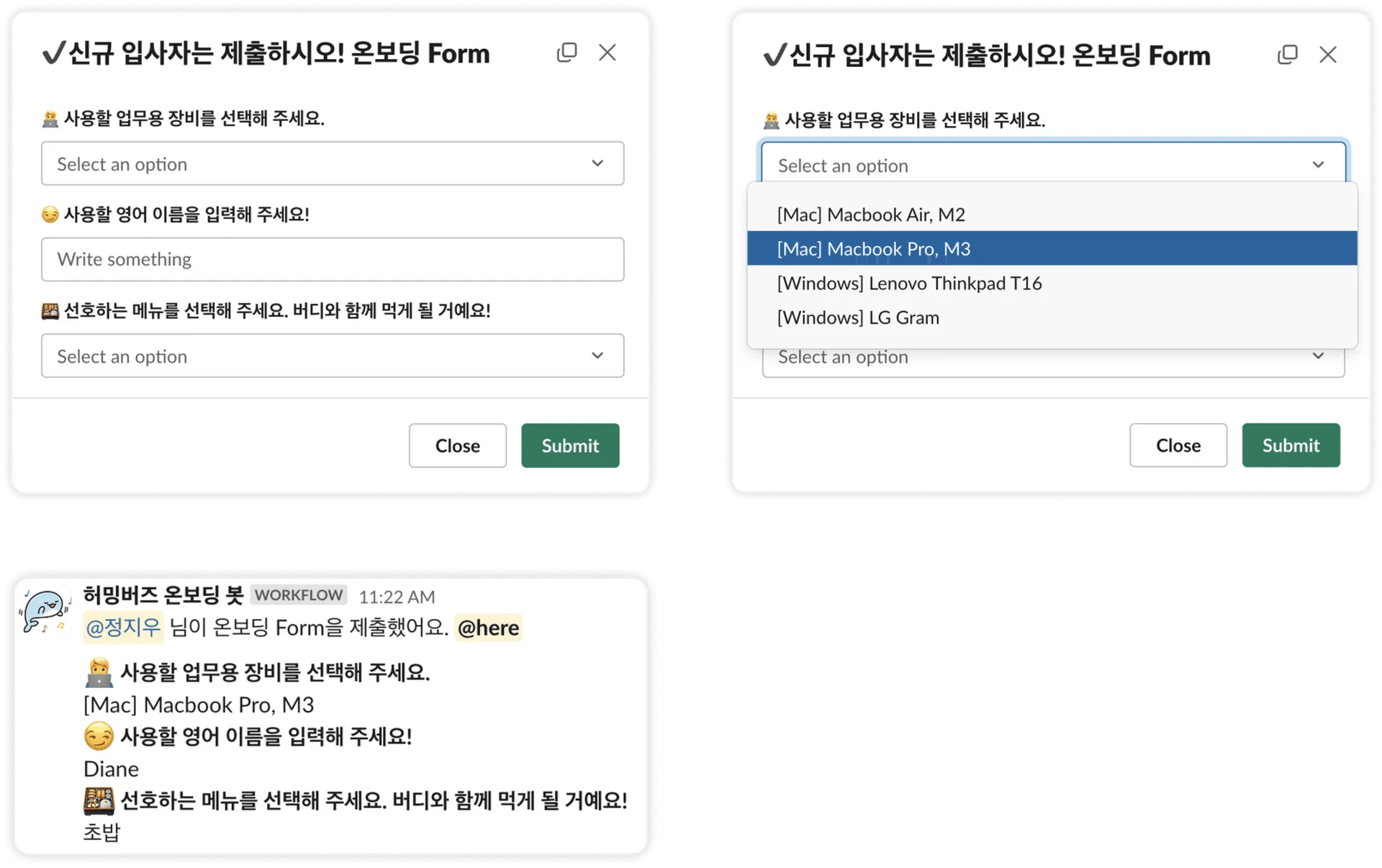
Task: Click the pop-out window icon in left form
Action: coord(566,53)
